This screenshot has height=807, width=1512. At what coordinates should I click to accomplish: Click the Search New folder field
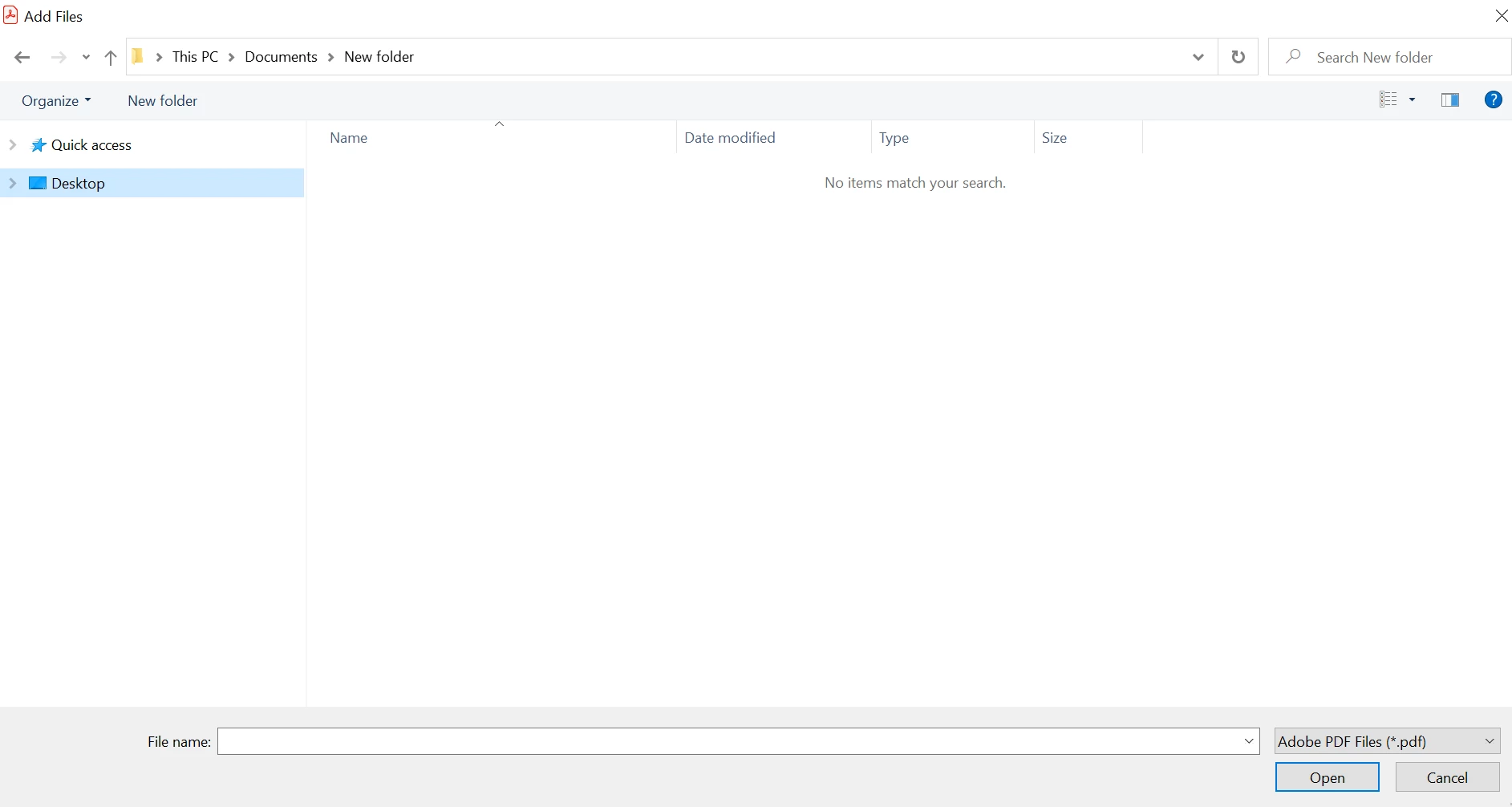(1389, 57)
